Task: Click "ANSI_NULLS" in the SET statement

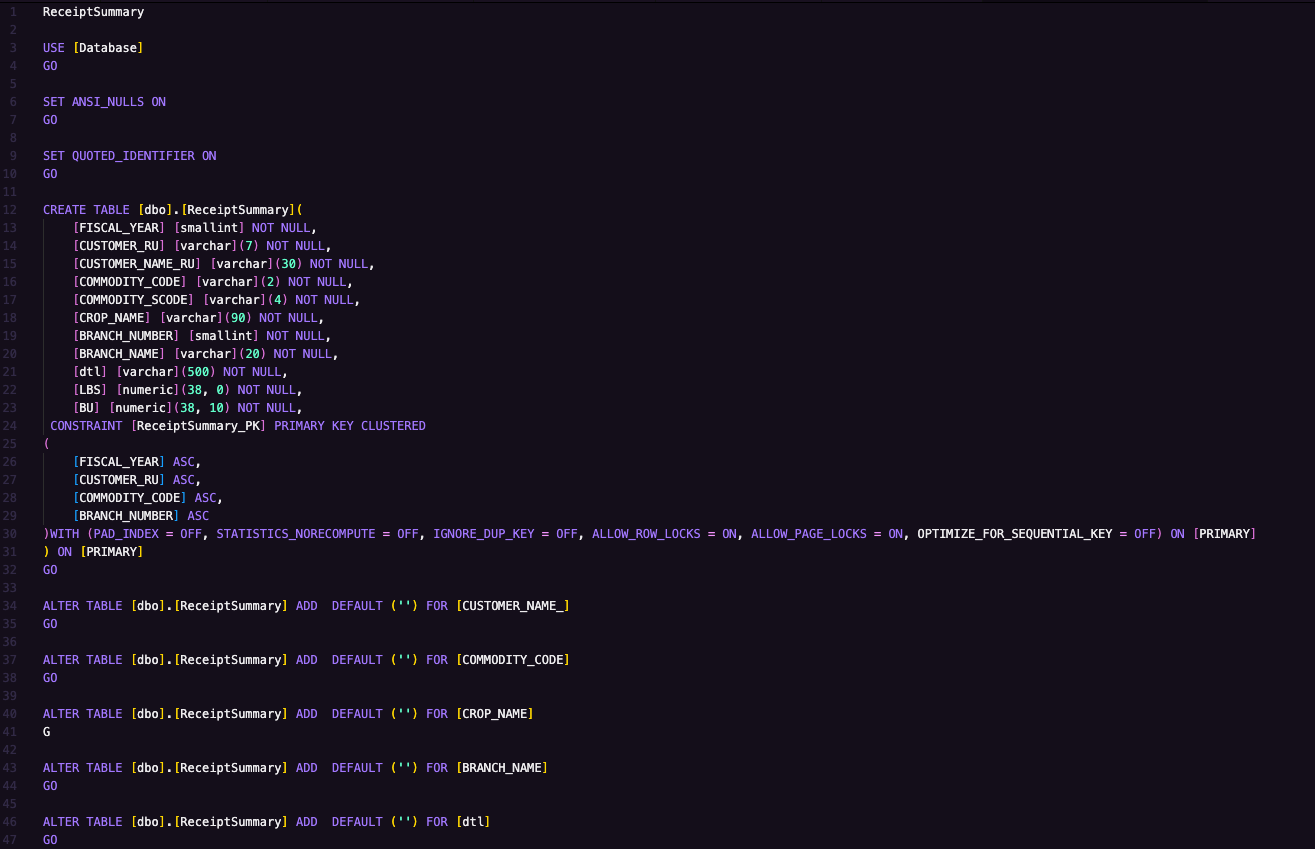Action: pyautogui.click(x=108, y=102)
